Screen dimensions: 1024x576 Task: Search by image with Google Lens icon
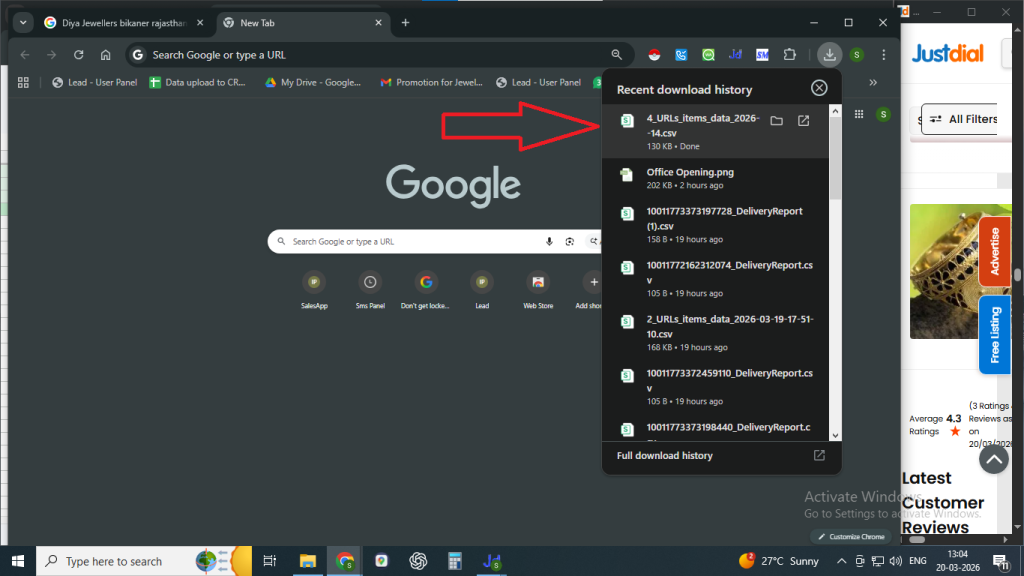pyautogui.click(x=570, y=241)
